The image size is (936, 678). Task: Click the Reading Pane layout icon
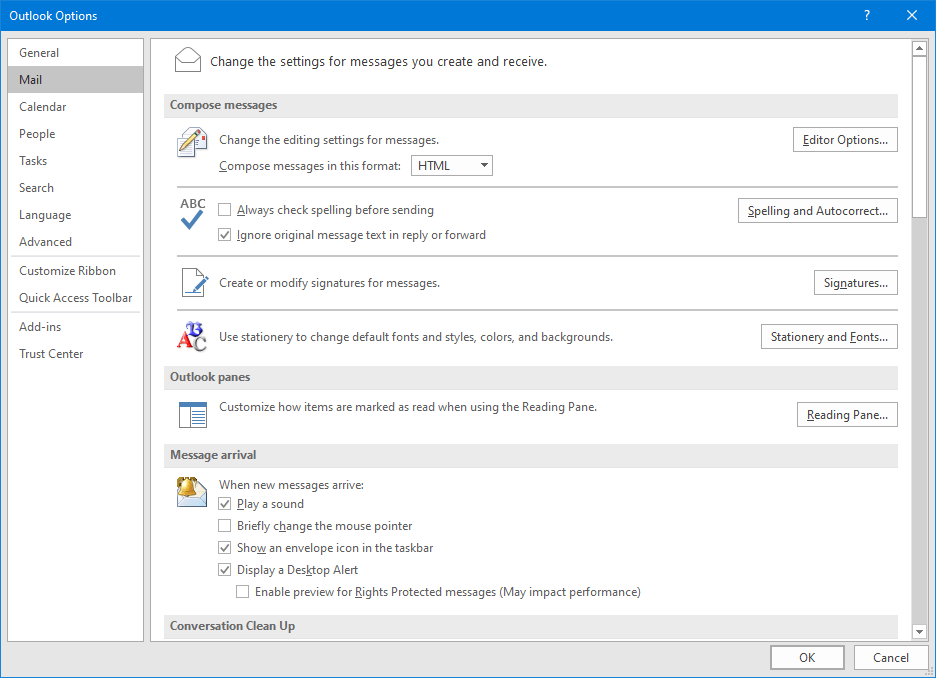pos(192,414)
